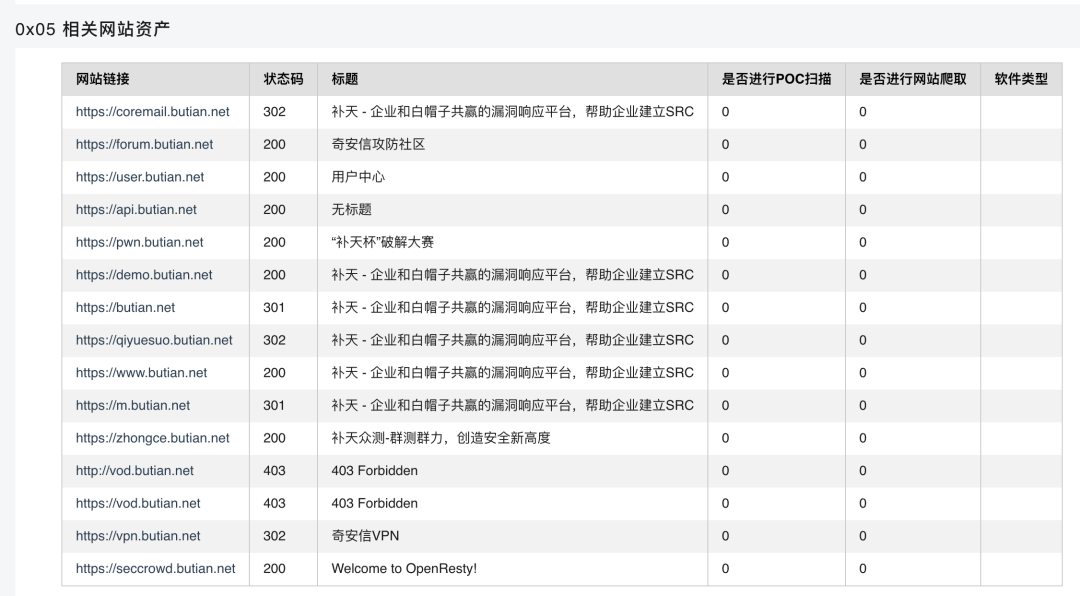Open the https://butian.net link
Screen dimensions: 1080x596
(125, 307)
